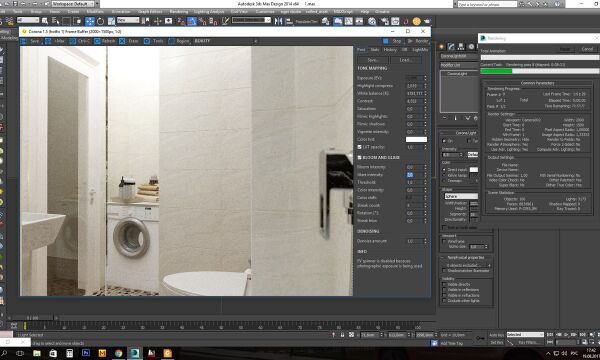Click Pause in Rendering dialog

click(565, 49)
